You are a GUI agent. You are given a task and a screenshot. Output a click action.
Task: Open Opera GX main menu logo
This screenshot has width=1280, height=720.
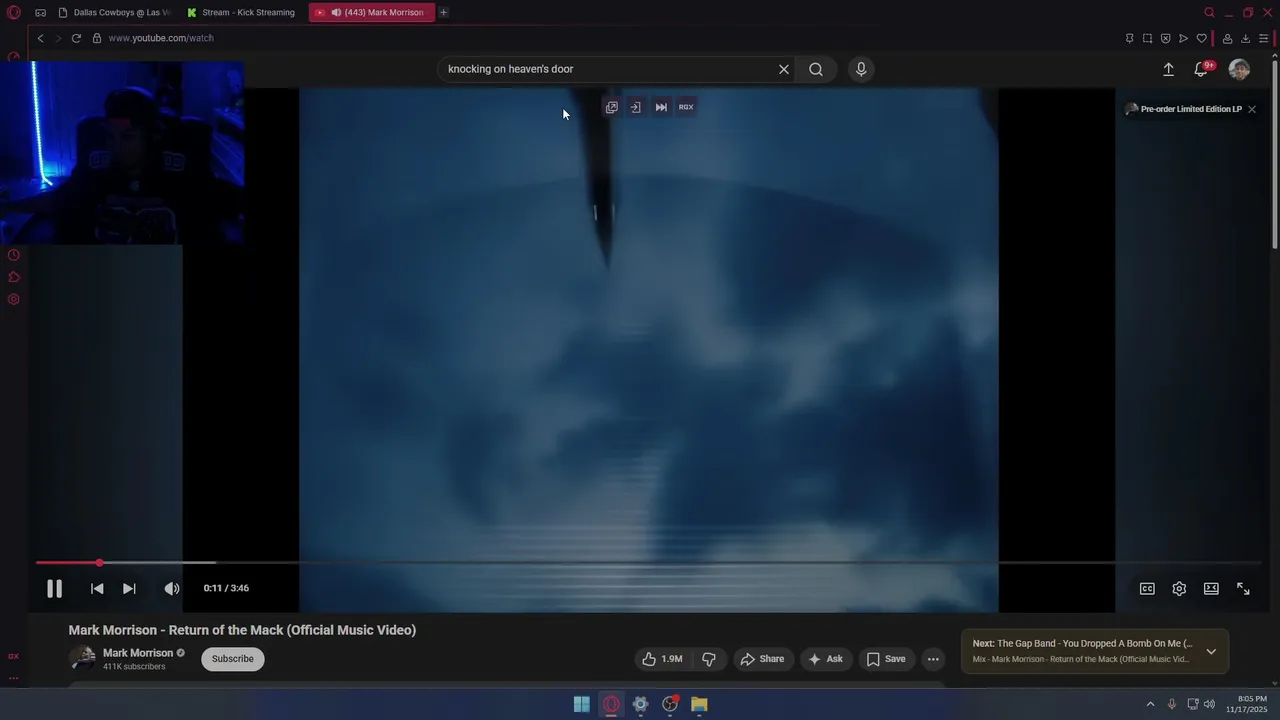pos(14,12)
